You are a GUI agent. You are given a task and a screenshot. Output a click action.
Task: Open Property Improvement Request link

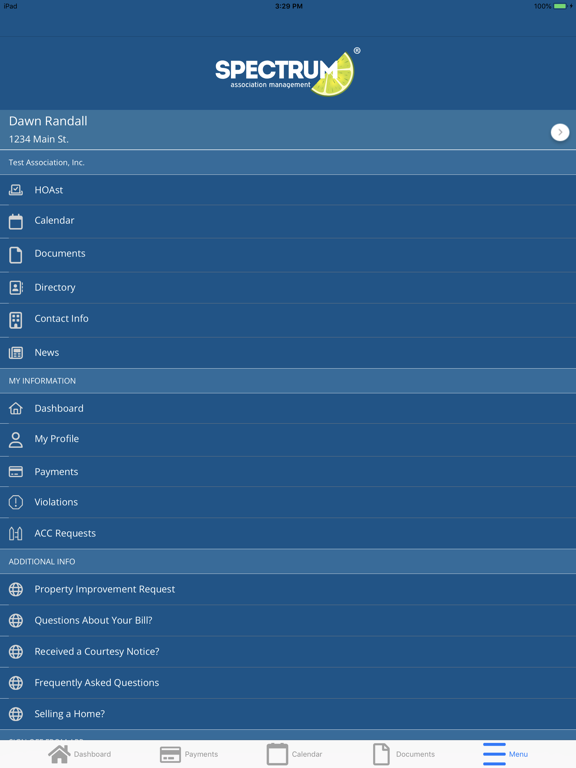pyautogui.click(x=288, y=589)
